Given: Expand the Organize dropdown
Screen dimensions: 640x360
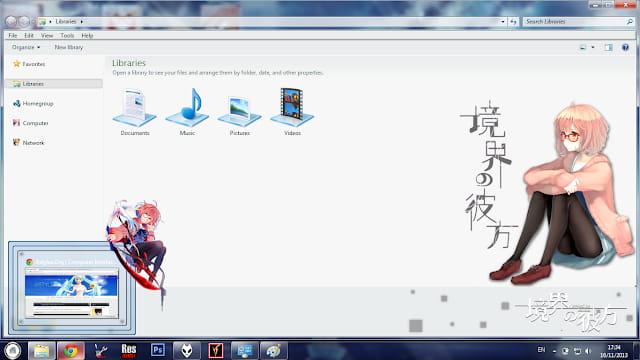Looking at the screenshot, I should click(x=26, y=47).
